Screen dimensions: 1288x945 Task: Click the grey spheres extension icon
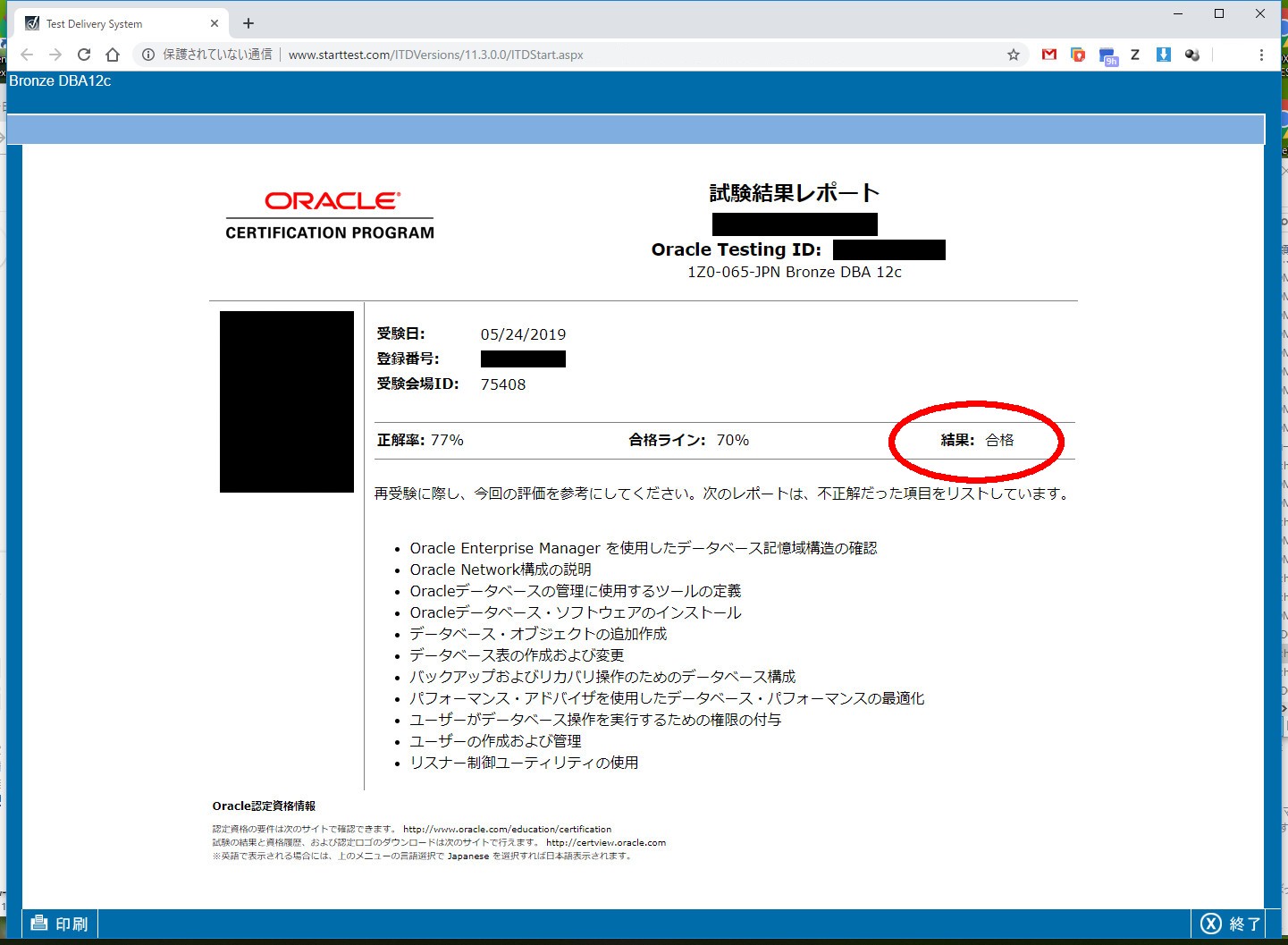[1192, 55]
